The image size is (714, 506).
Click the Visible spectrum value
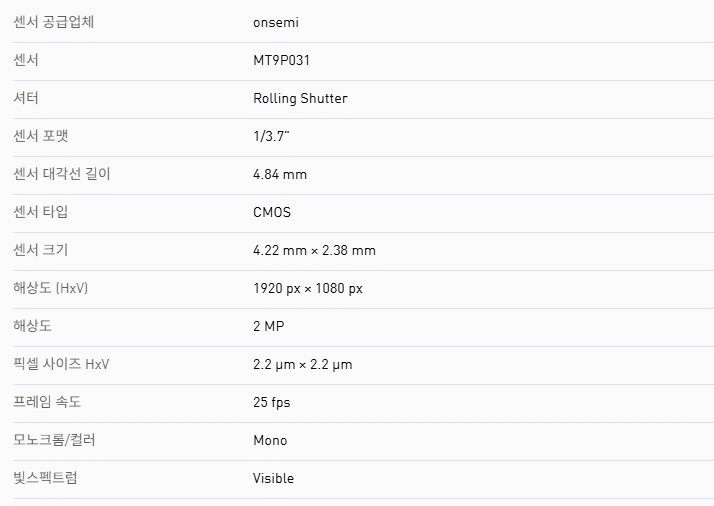[x=273, y=478]
